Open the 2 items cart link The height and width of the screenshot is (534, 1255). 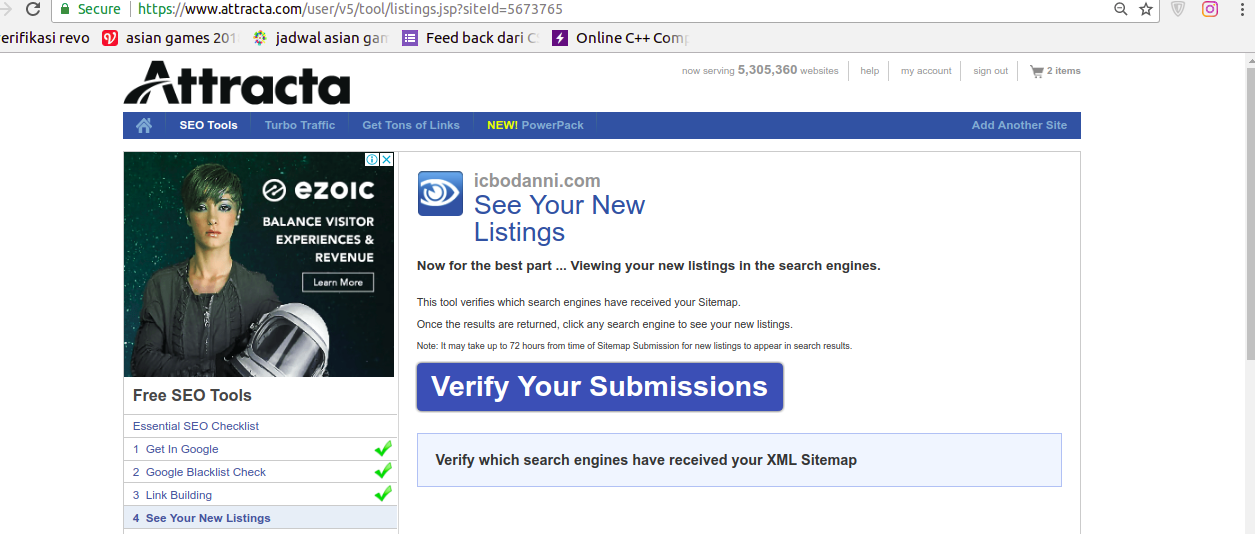point(1063,71)
